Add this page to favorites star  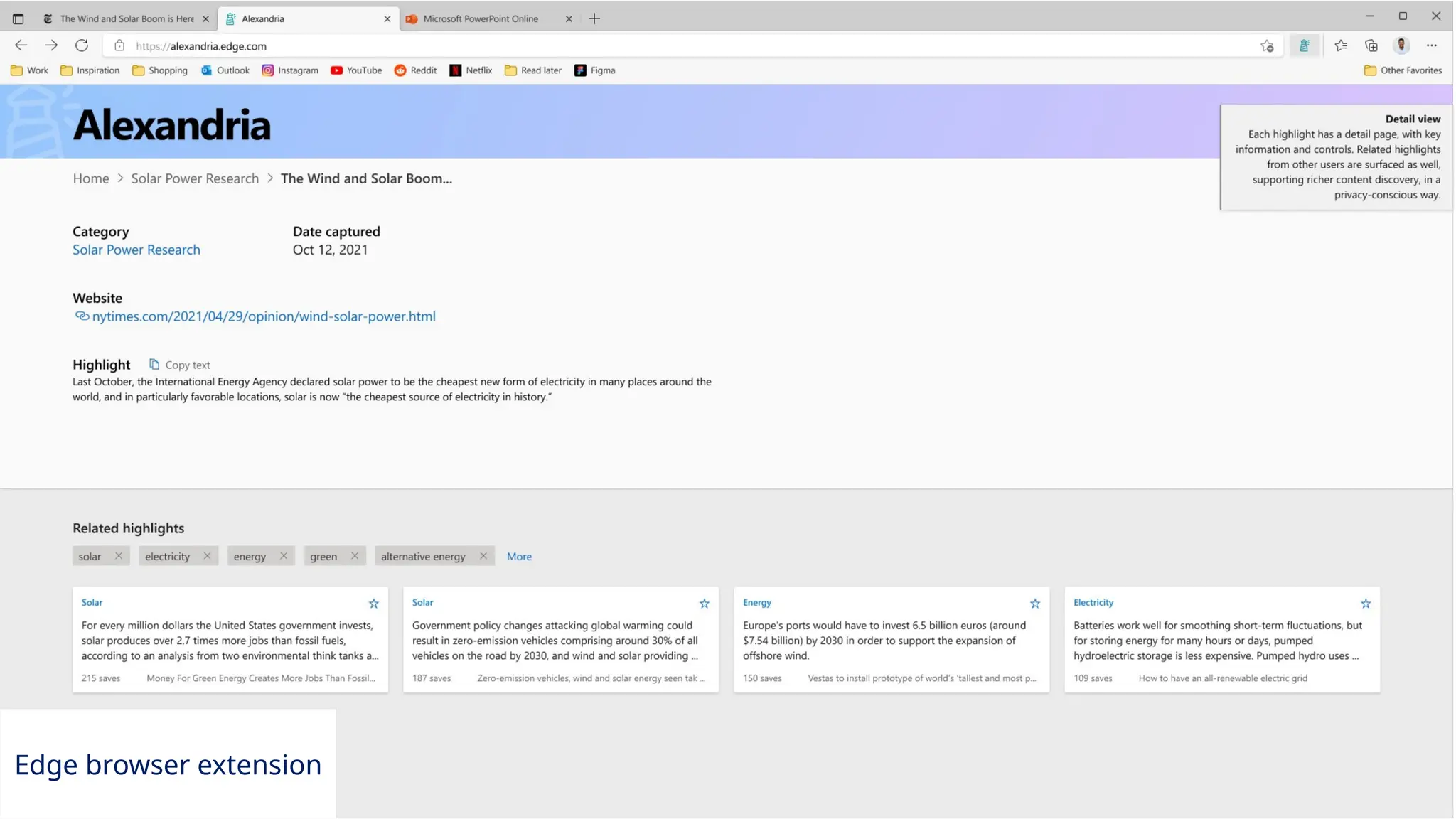pyautogui.click(x=1267, y=46)
